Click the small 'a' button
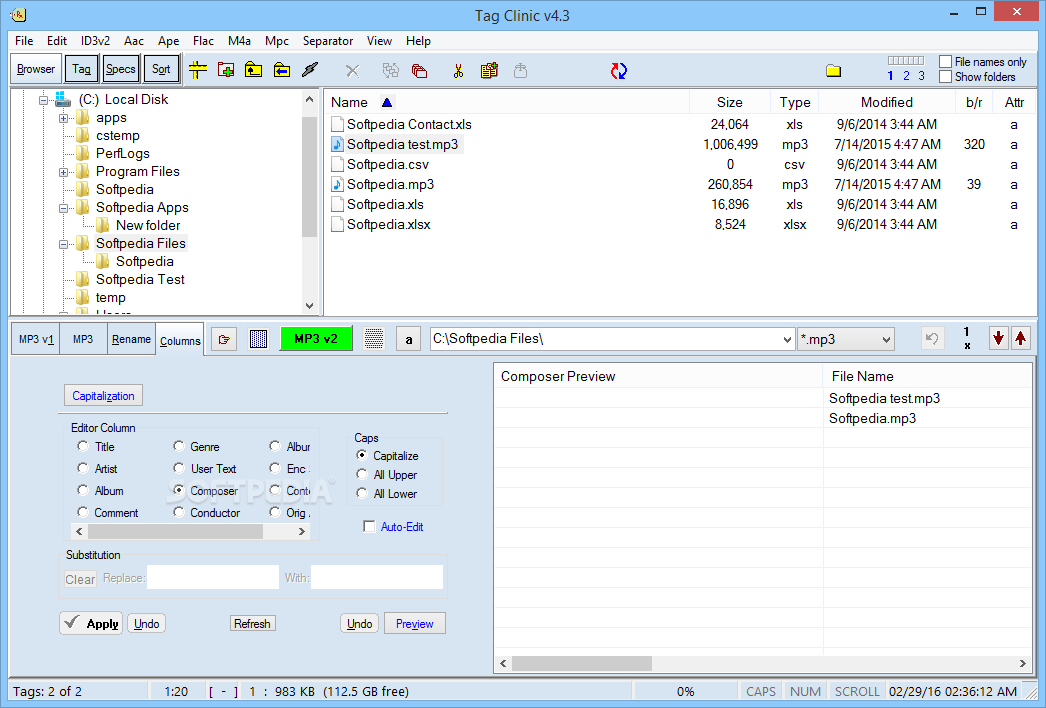Image resolution: width=1046 pixels, height=708 pixels. pos(408,340)
